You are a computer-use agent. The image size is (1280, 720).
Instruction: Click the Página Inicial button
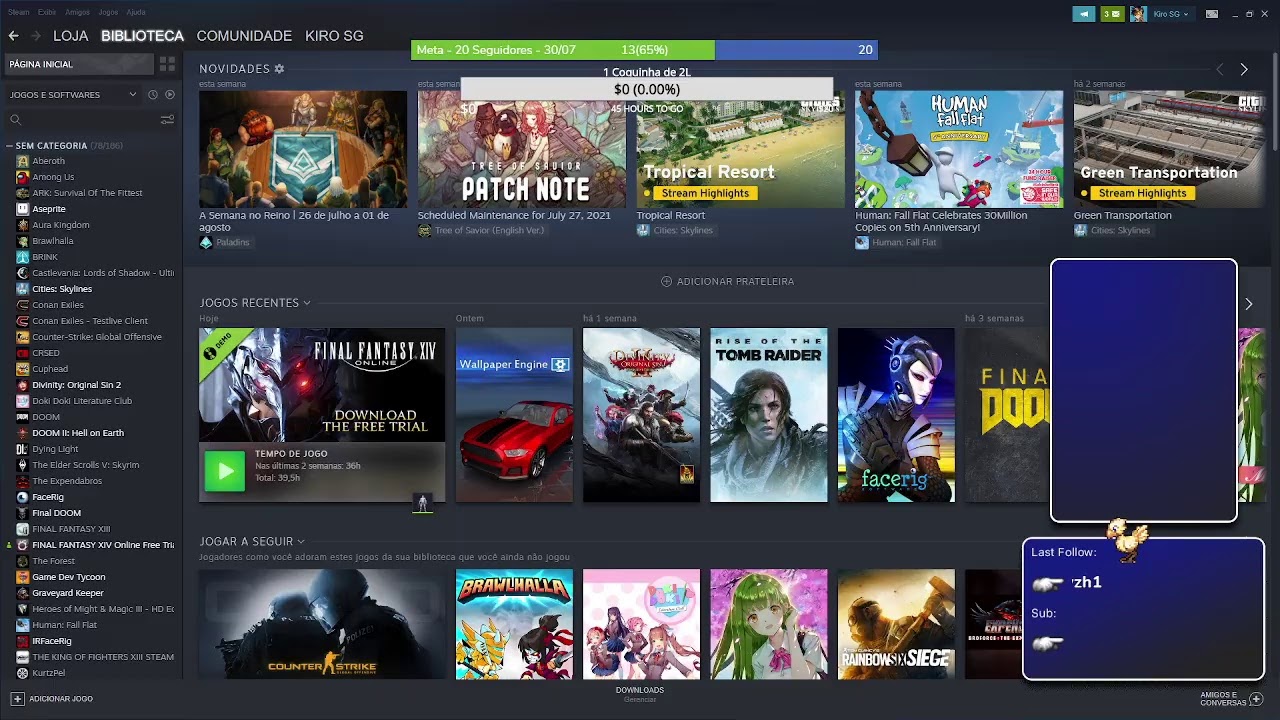pyautogui.click(x=80, y=64)
